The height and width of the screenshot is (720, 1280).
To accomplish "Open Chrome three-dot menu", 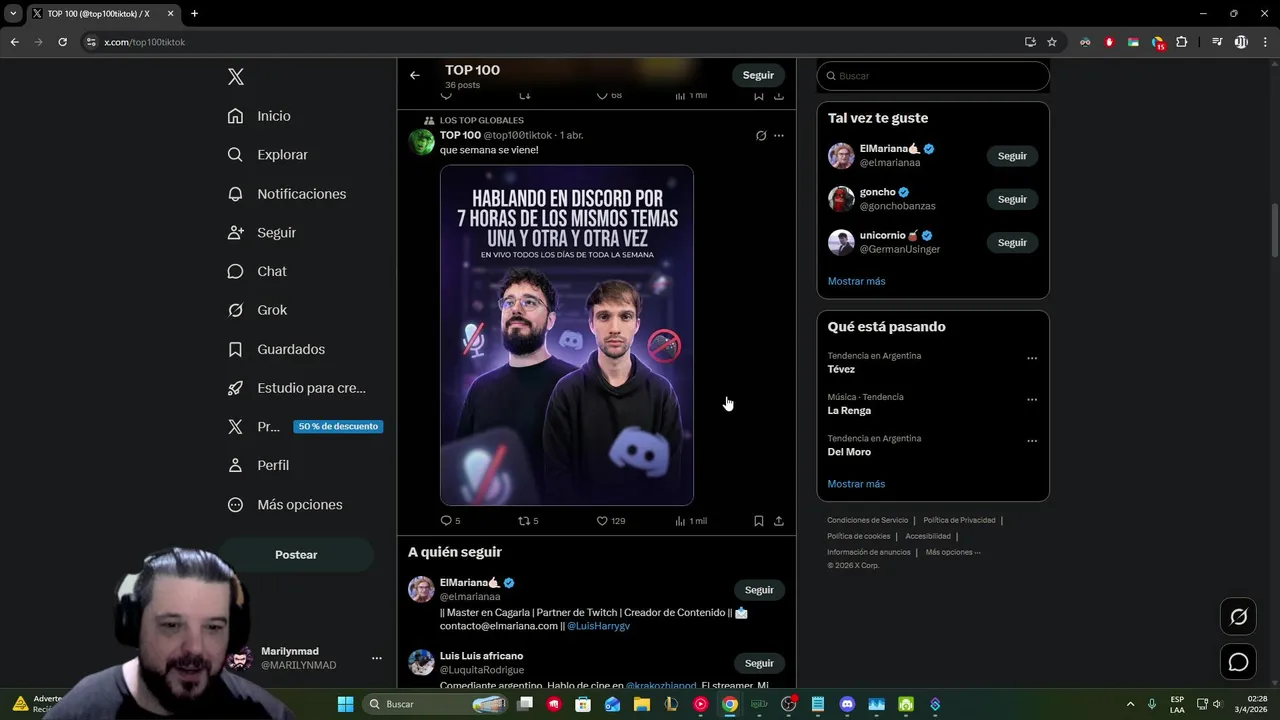I will tap(1265, 42).
